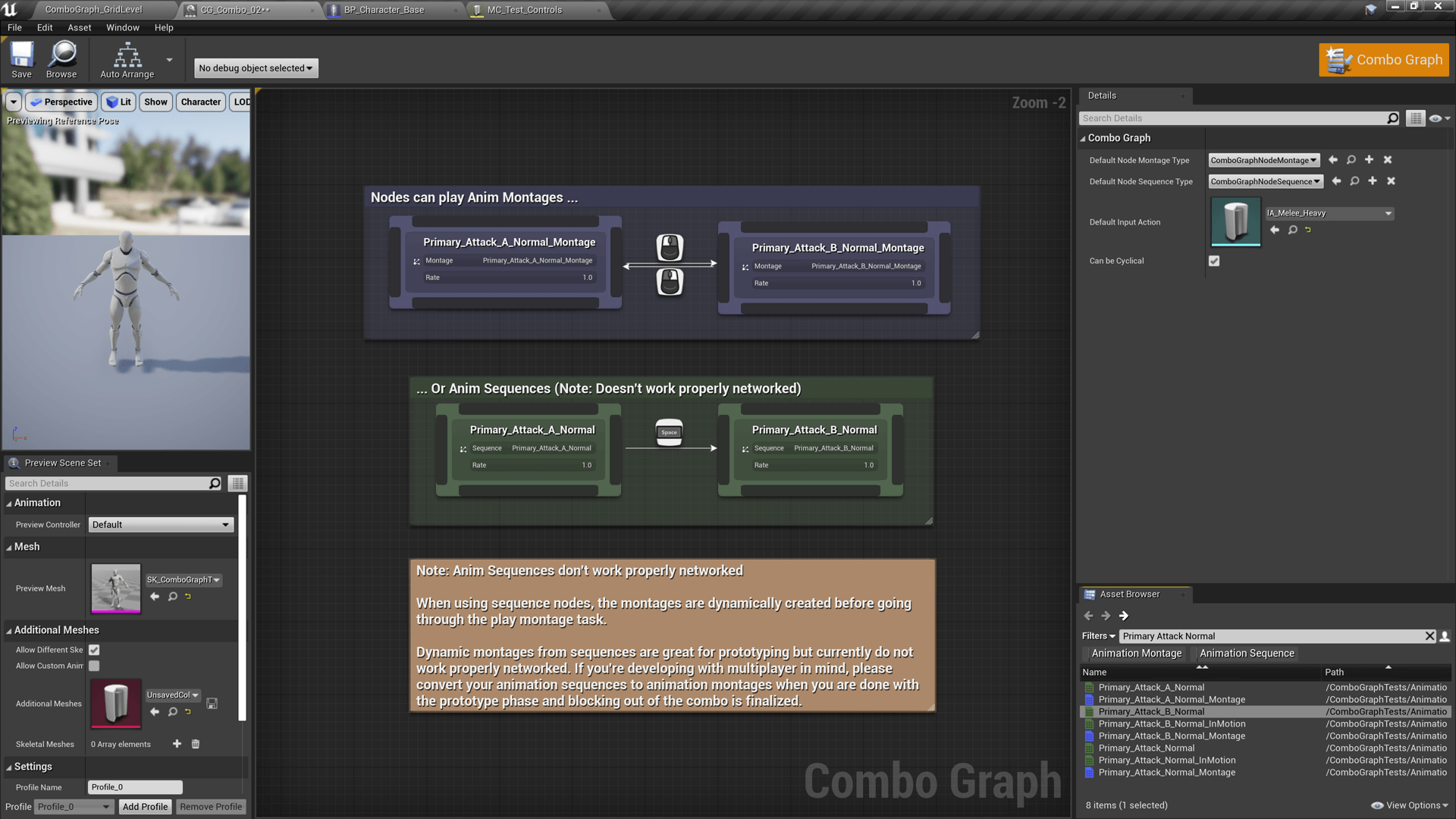Open the Window menu
This screenshot has height=819, width=1456.
pos(122,27)
